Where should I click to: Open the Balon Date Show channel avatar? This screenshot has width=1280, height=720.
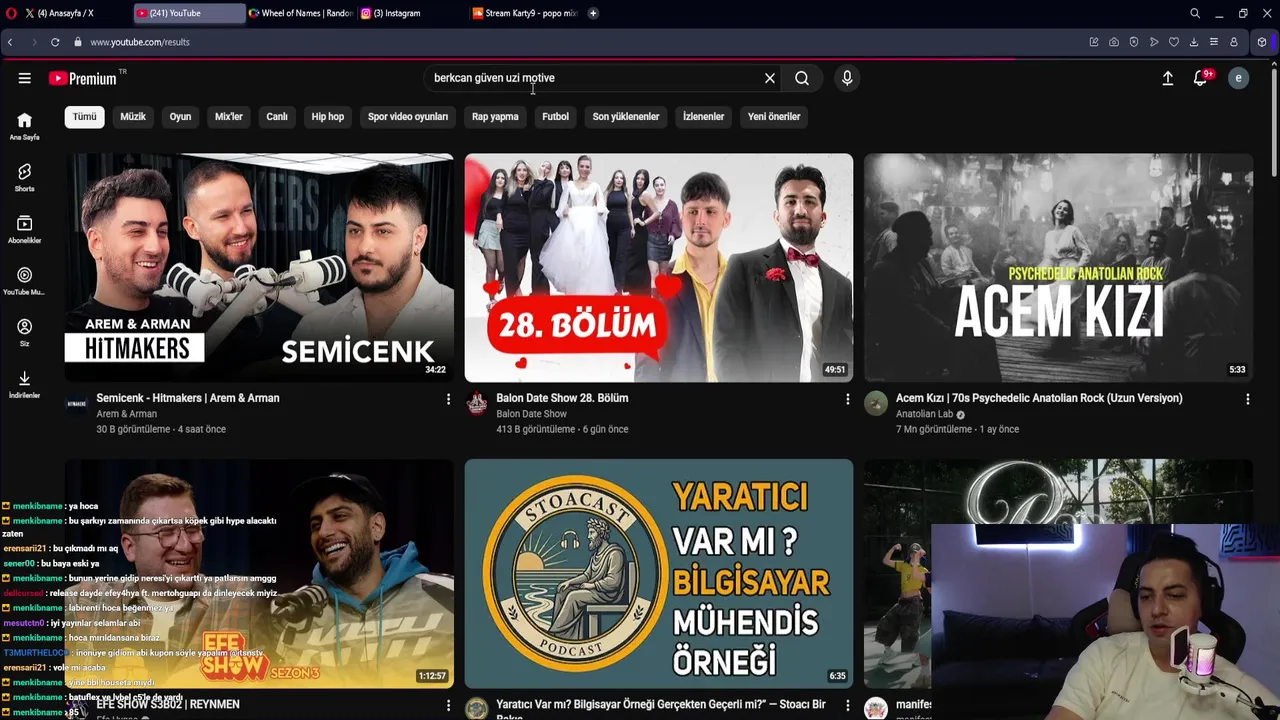[x=477, y=403]
